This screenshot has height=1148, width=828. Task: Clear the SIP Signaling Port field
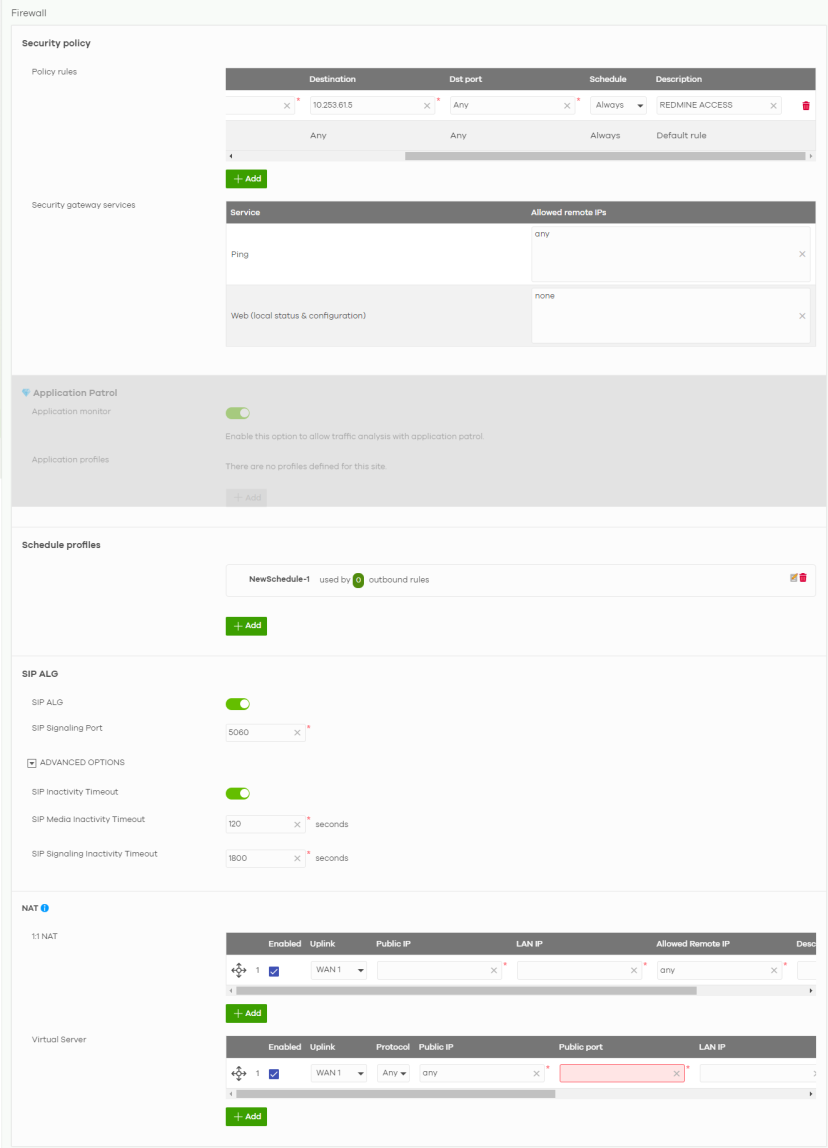(297, 733)
